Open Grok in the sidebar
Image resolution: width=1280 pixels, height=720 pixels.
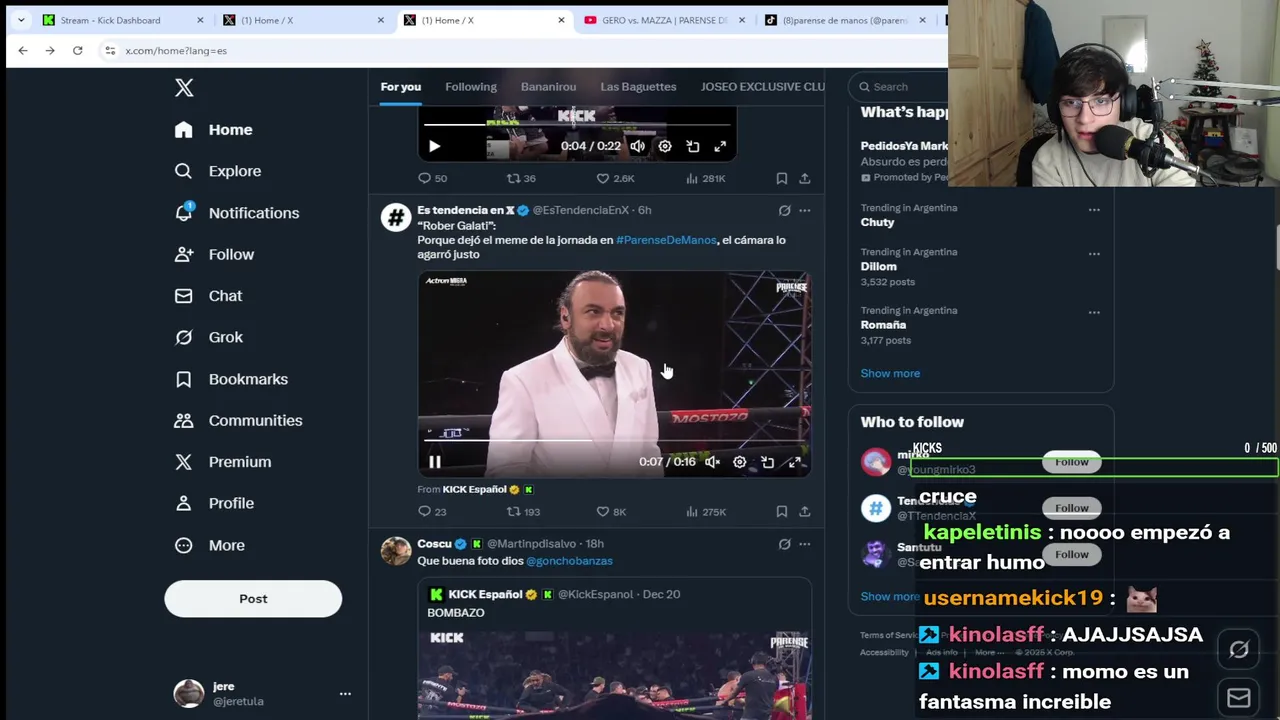click(x=209, y=337)
